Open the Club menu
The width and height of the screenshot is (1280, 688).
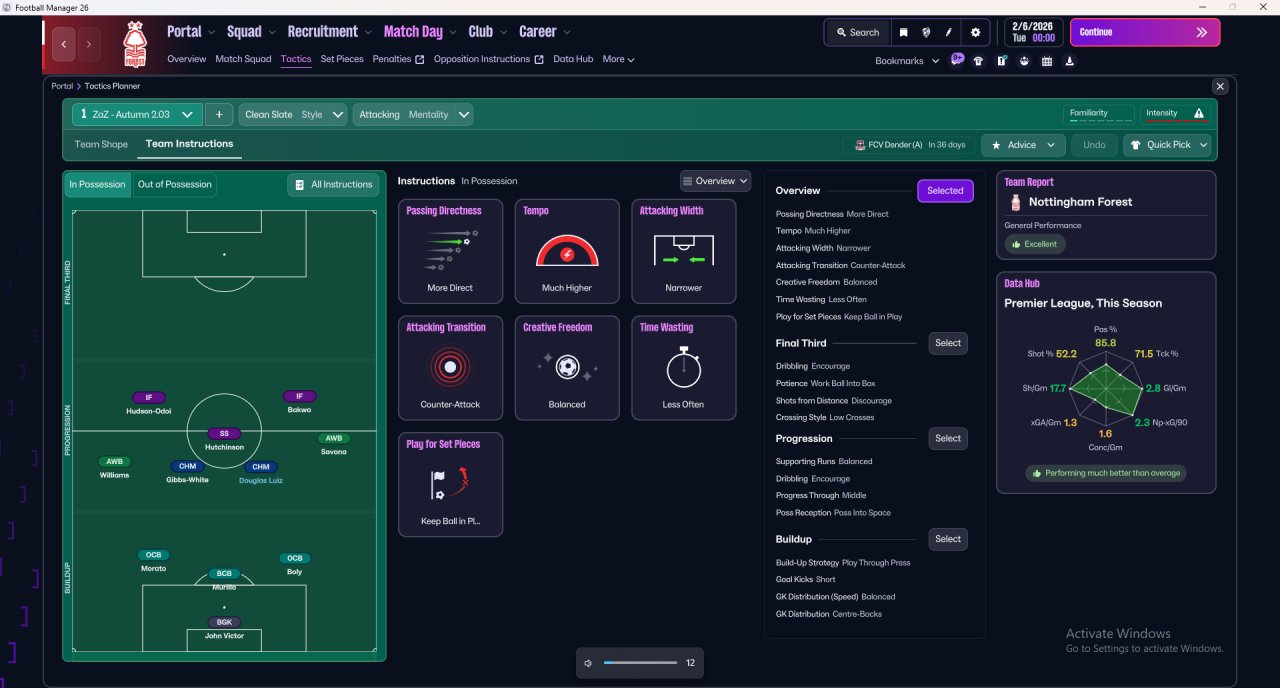(487, 32)
